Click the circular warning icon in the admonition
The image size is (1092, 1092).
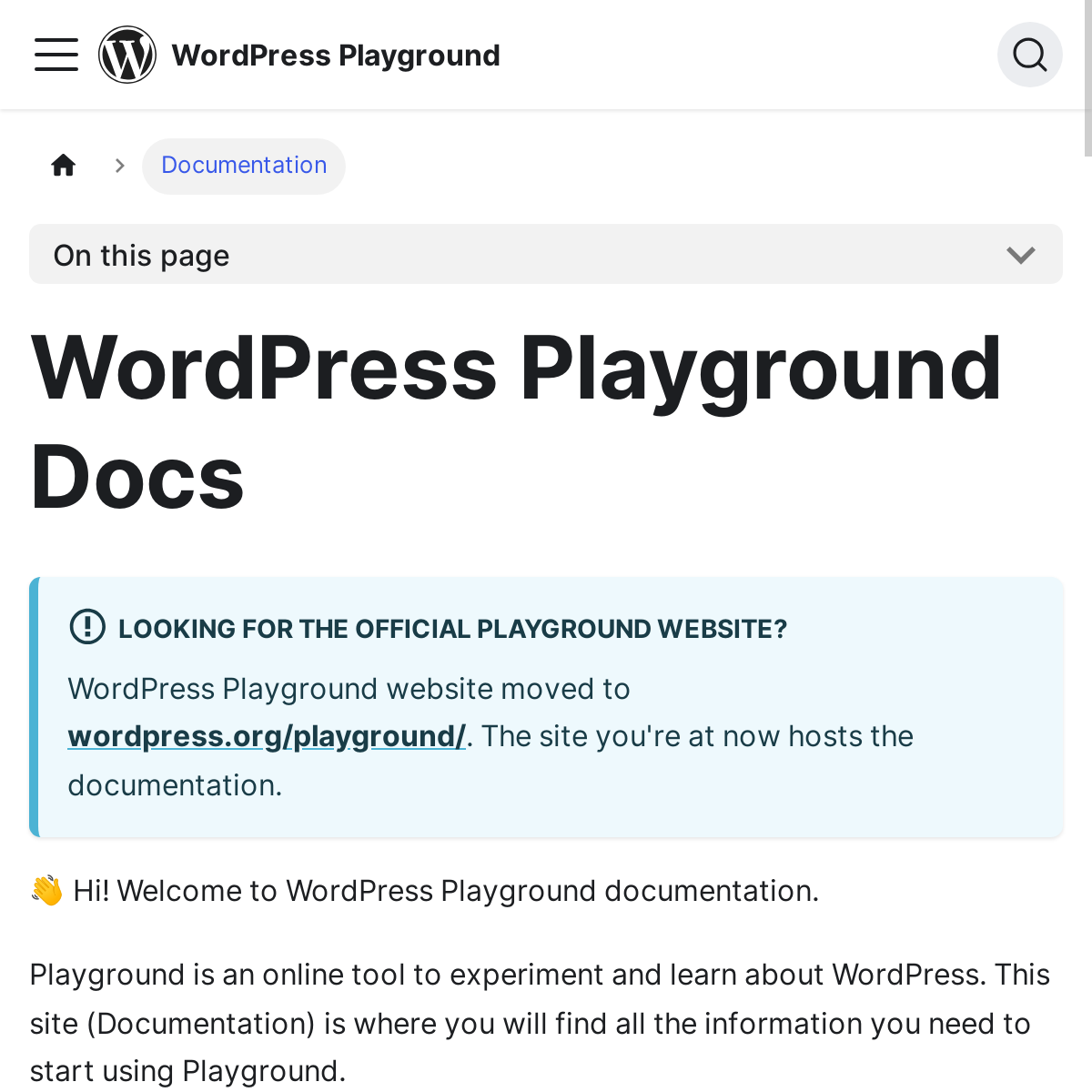point(88,628)
